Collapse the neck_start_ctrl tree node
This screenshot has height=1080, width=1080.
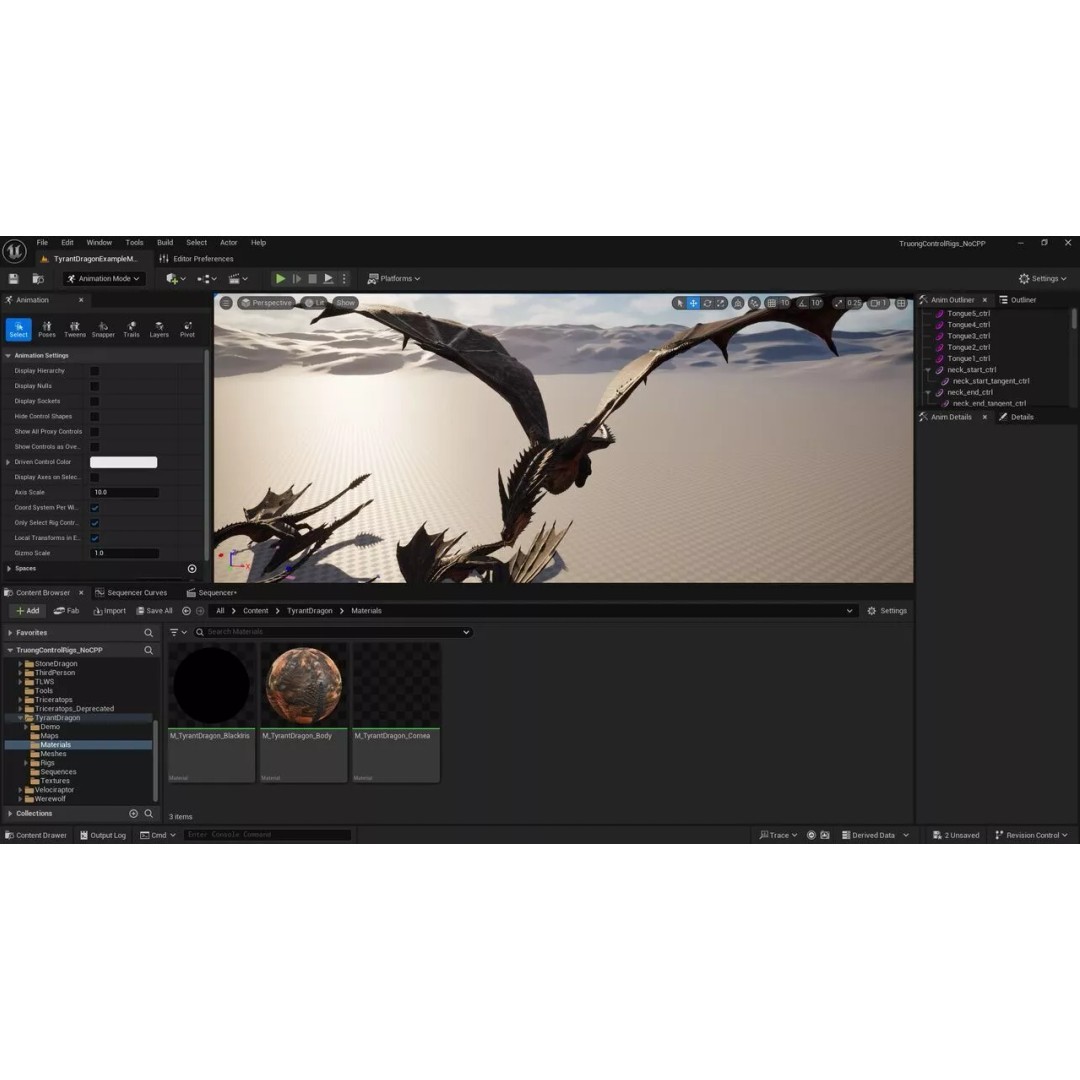(x=928, y=371)
